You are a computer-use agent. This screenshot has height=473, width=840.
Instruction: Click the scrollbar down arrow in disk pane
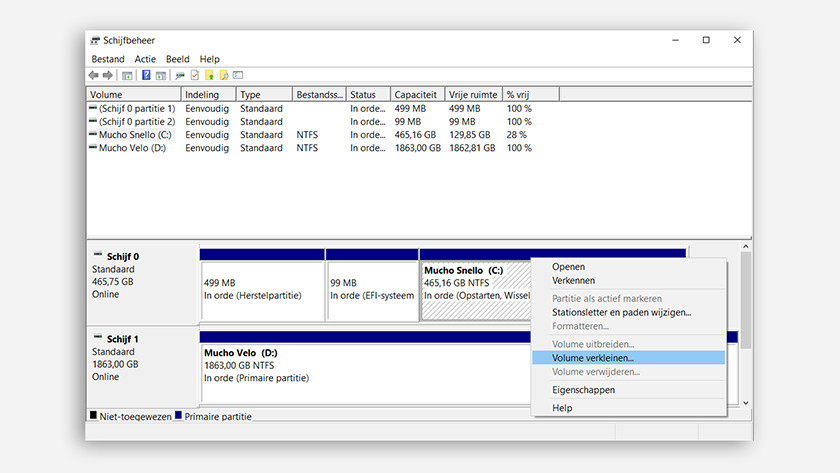tap(746, 403)
